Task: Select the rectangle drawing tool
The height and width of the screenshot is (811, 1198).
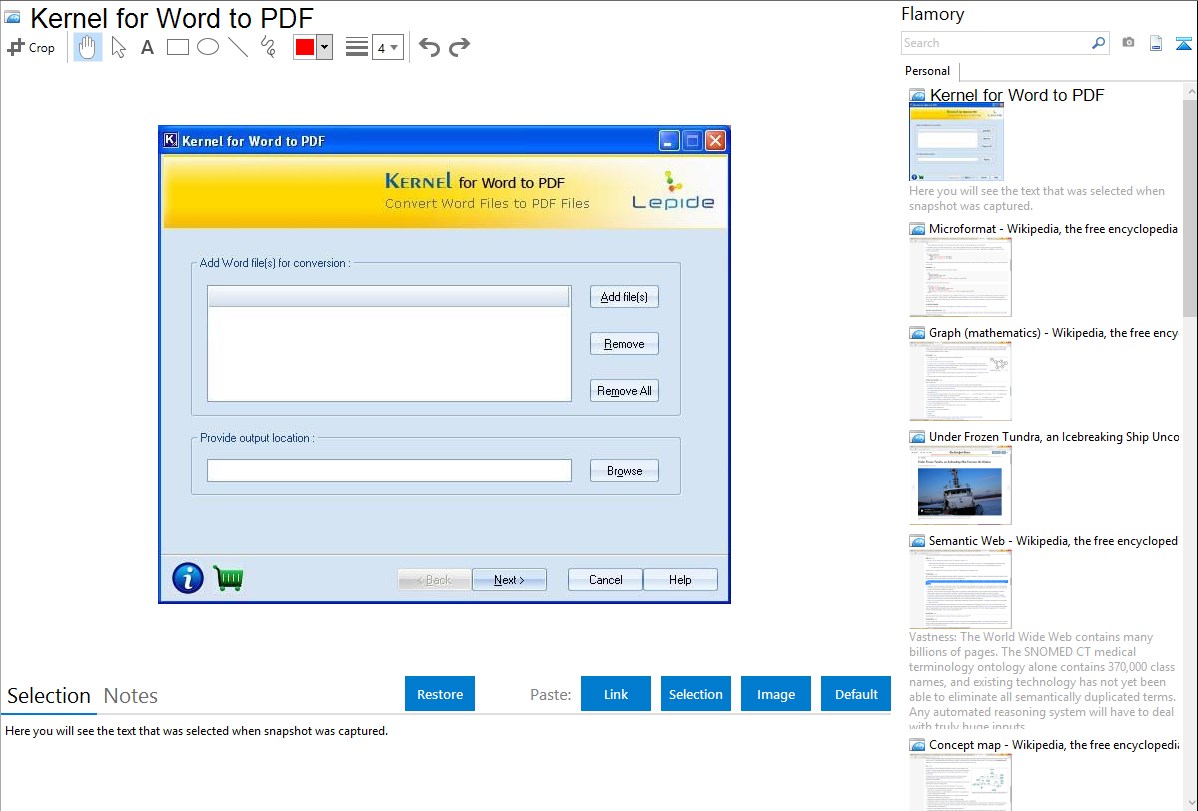Action: 178,47
